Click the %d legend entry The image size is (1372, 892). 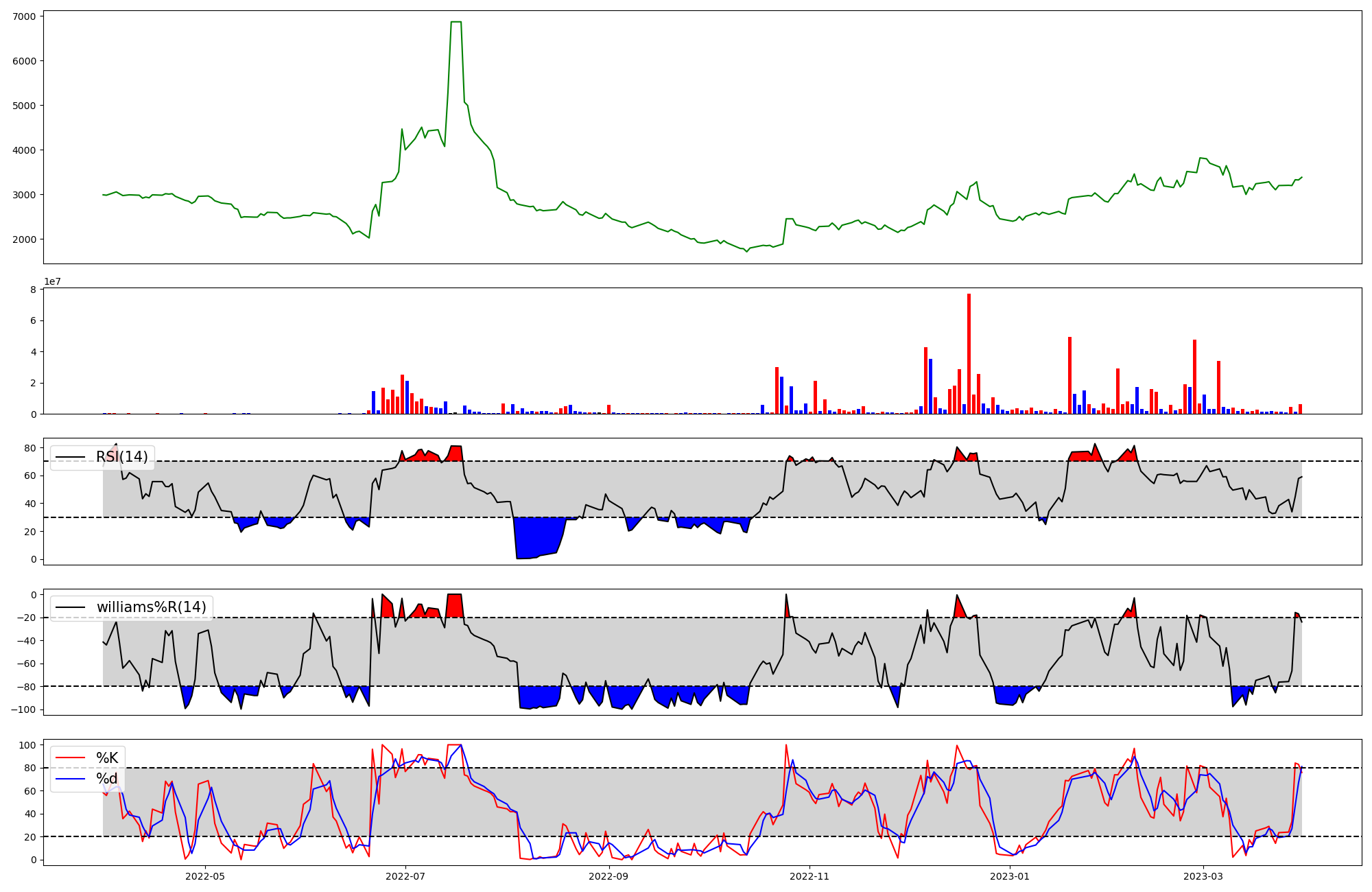(107, 779)
